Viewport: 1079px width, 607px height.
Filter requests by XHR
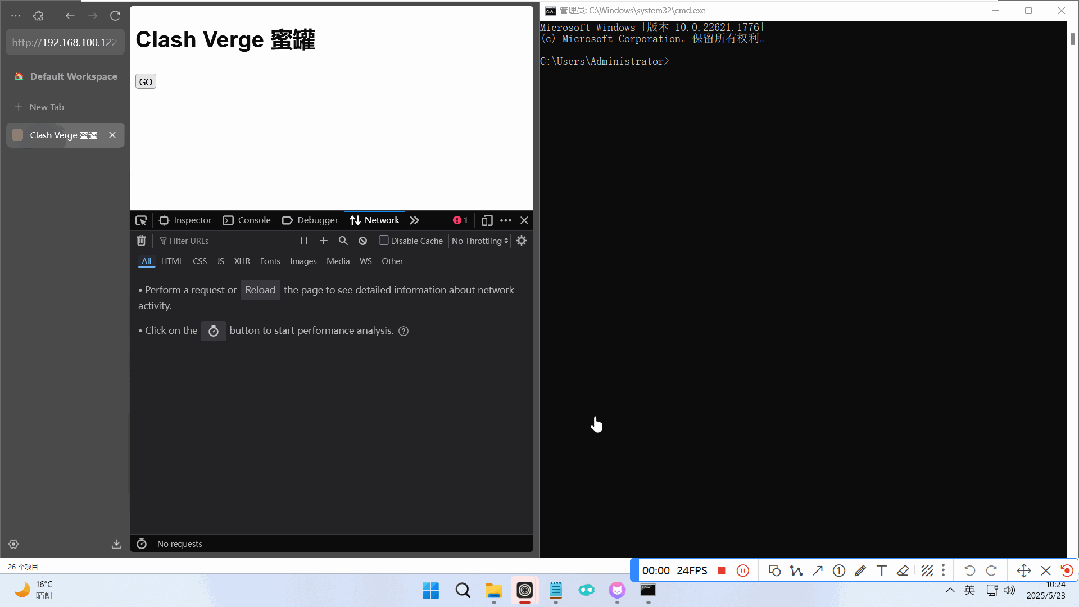242,262
